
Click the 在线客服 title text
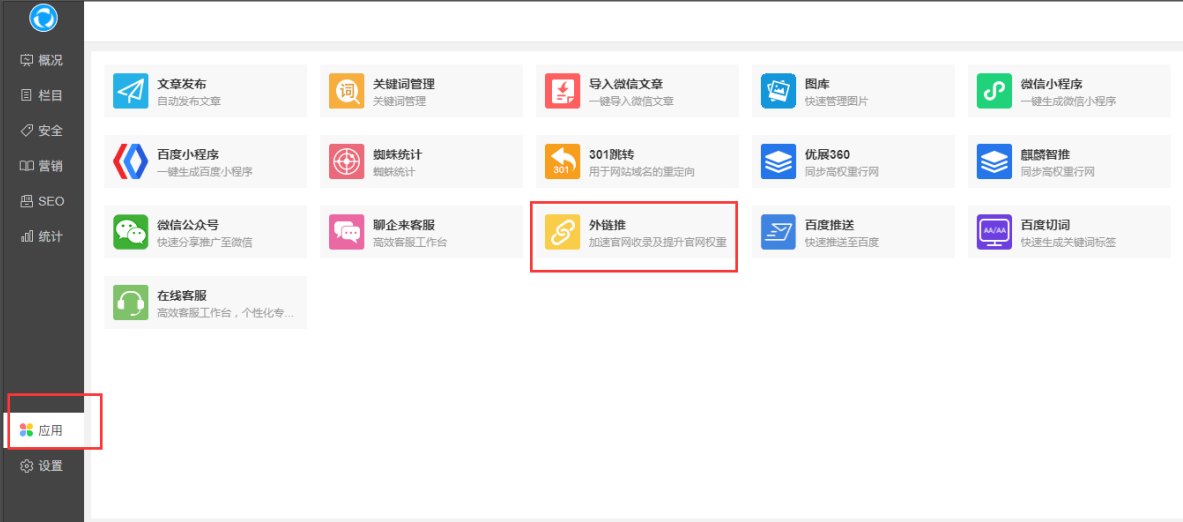[182, 296]
